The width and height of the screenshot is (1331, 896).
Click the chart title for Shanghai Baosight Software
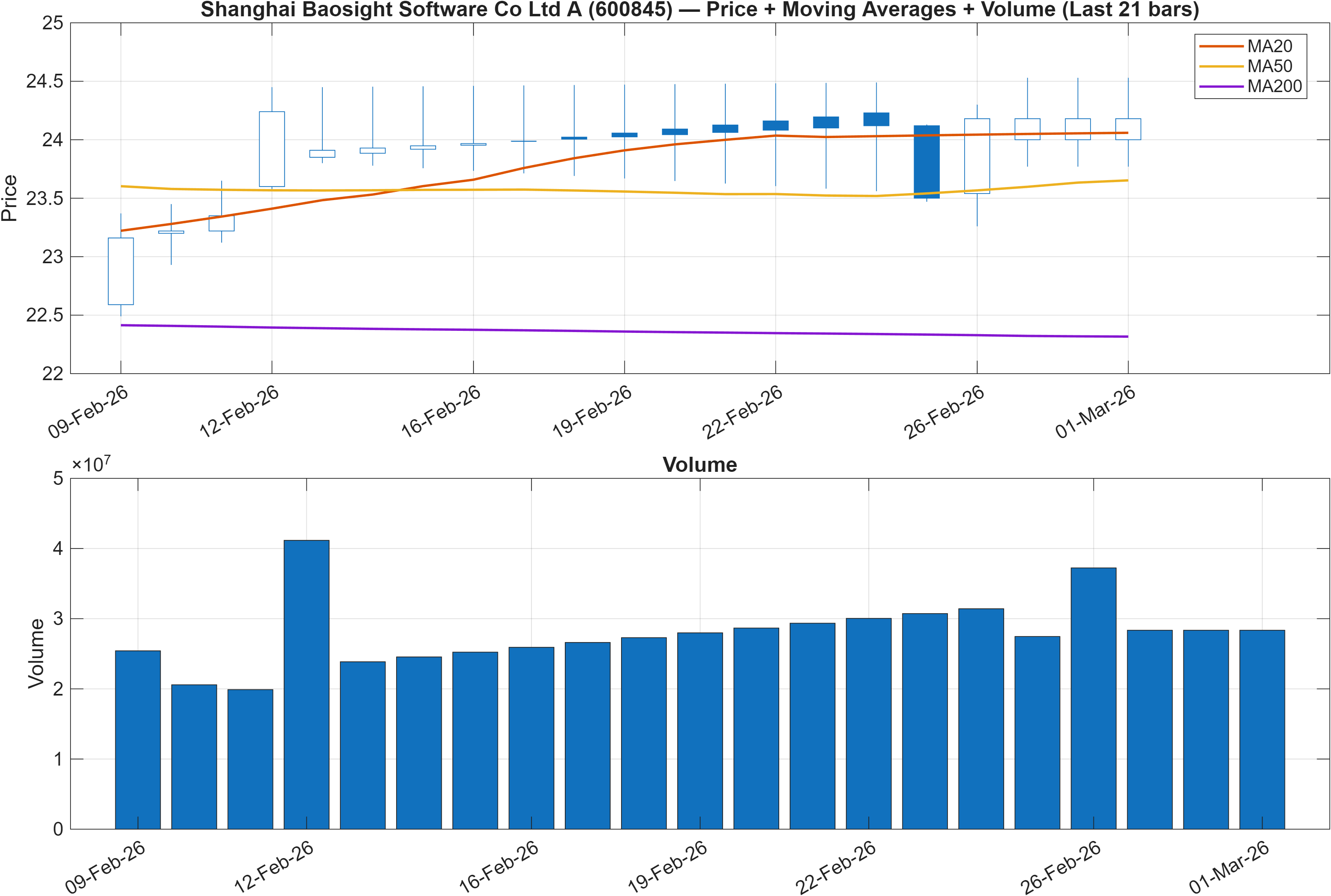(699, 10)
